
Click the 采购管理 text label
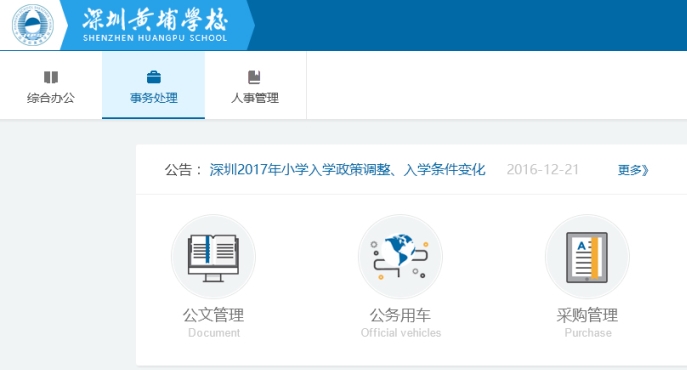coord(587,315)
